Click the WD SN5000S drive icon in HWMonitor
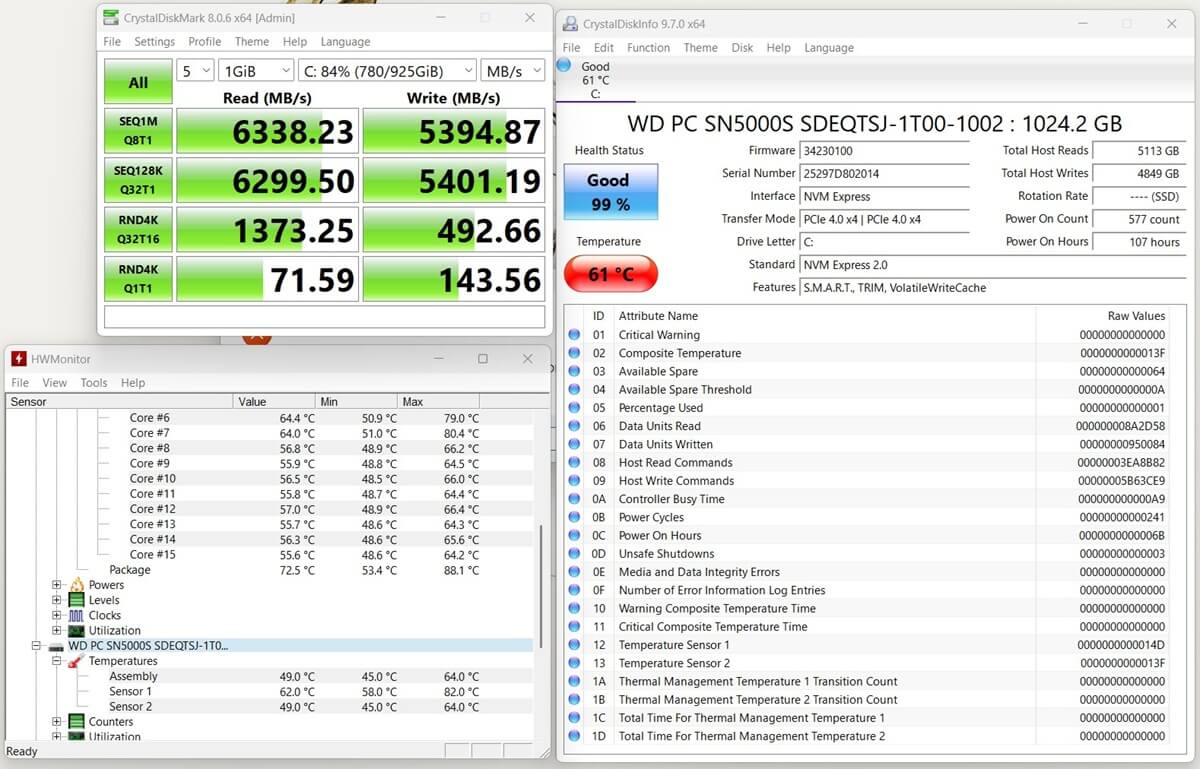The width and height of the screenshot is (1200, 769). (x=56, y=646)
